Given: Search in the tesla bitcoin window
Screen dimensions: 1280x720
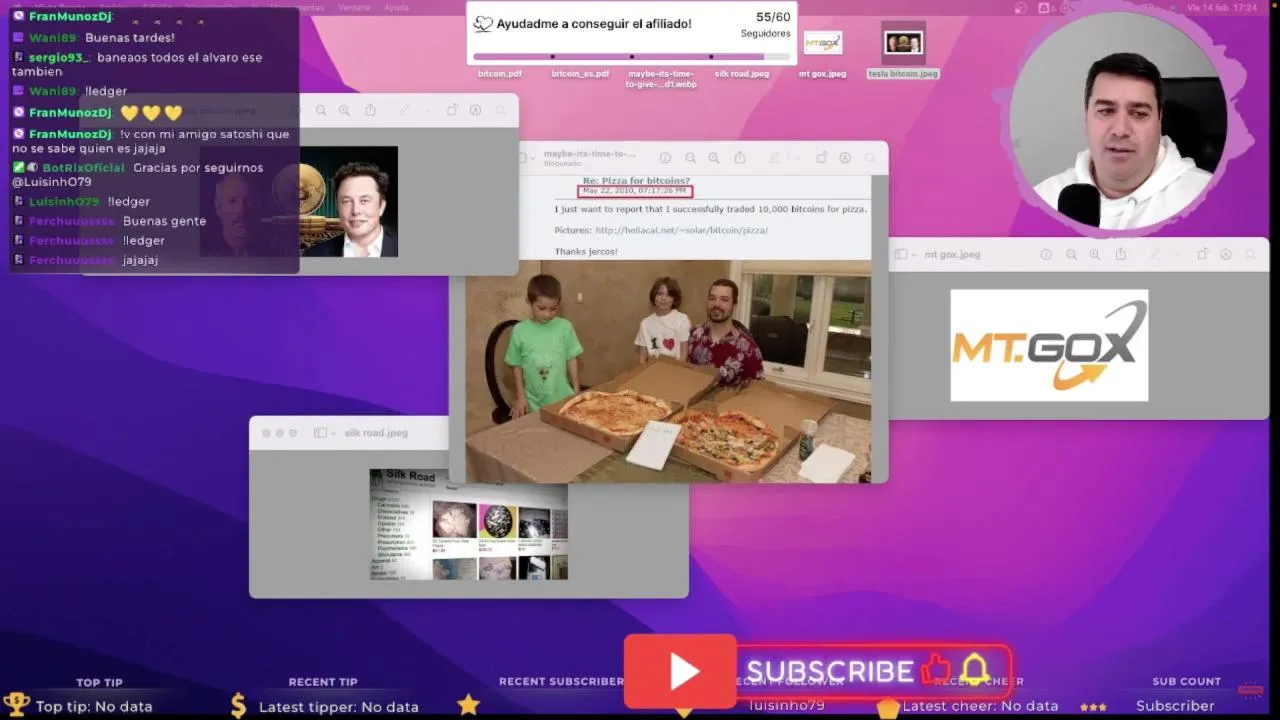Looking at the screenshot, I should [x=499, y=110].
